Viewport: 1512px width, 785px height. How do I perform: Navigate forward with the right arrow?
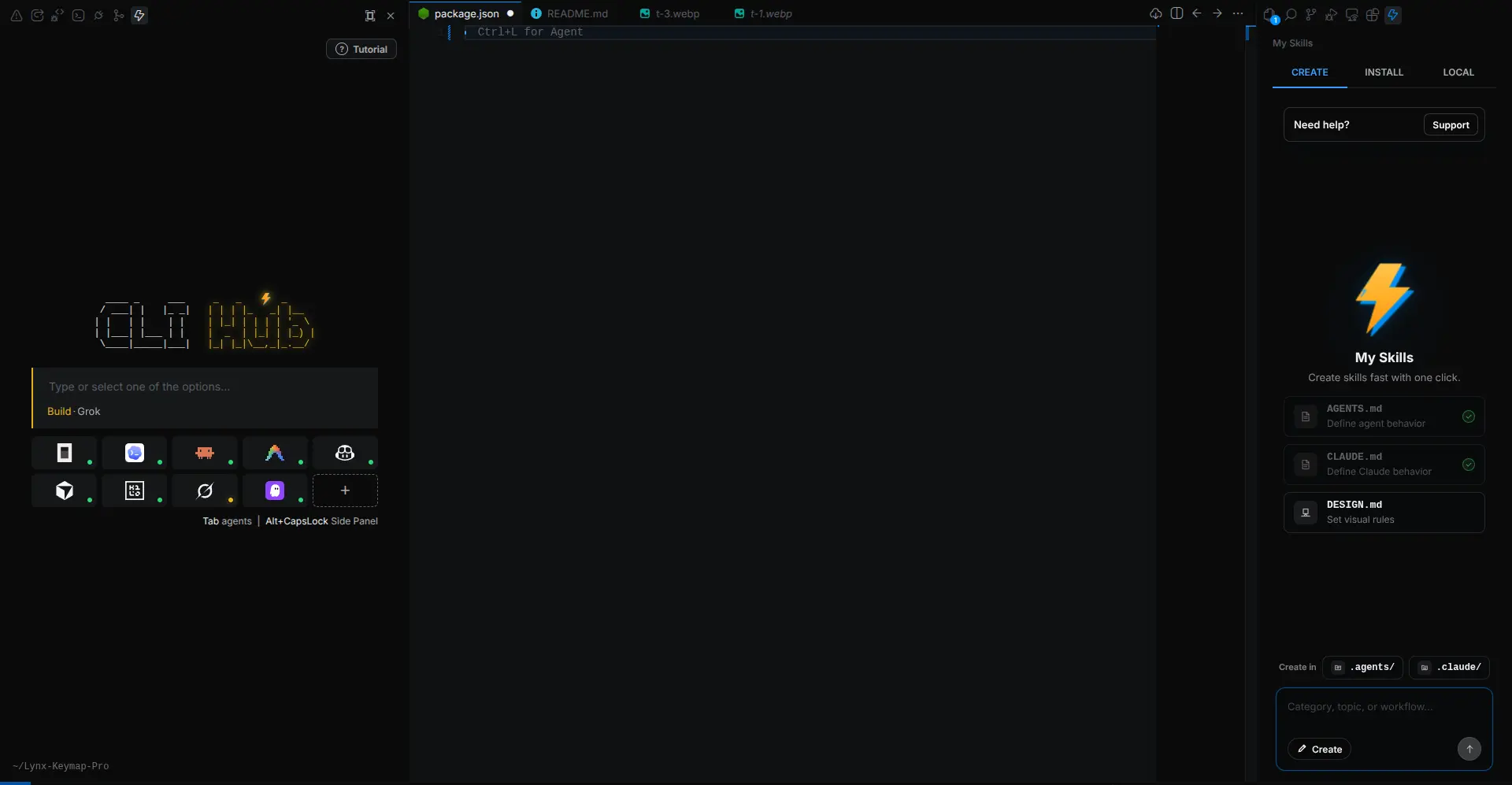pos(1217,13)
